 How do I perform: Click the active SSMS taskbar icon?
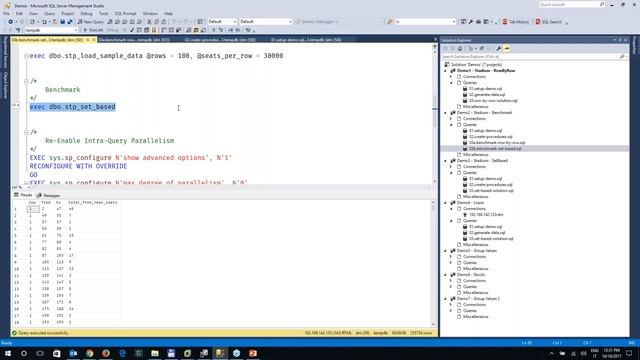220,353
